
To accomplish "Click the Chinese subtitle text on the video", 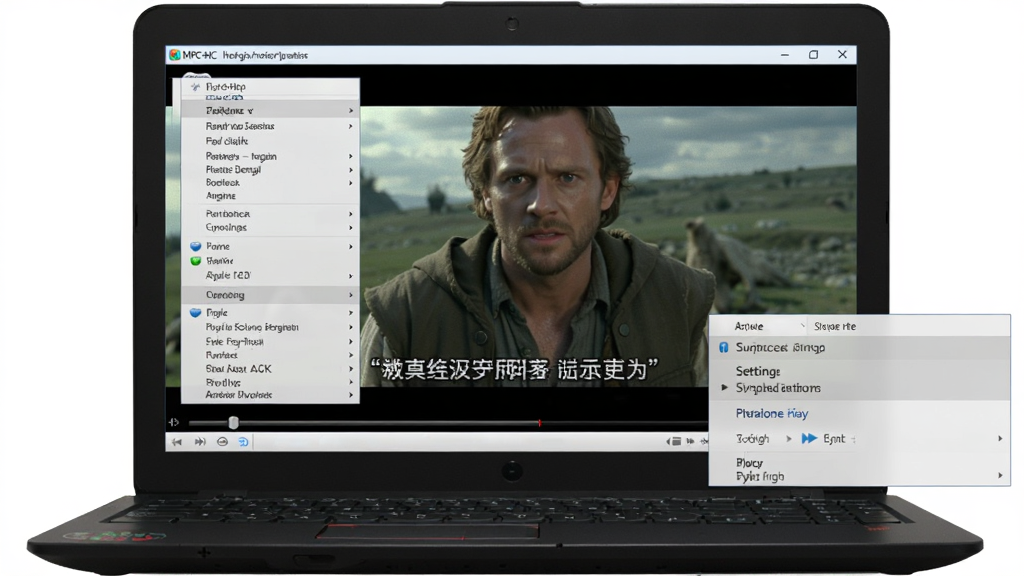I will tap(513, 370).
